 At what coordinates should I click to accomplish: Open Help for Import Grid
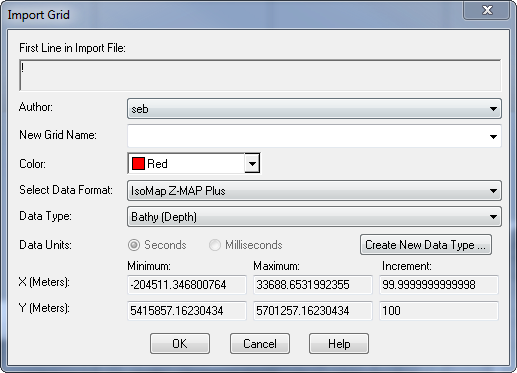(x=339, y=343)
